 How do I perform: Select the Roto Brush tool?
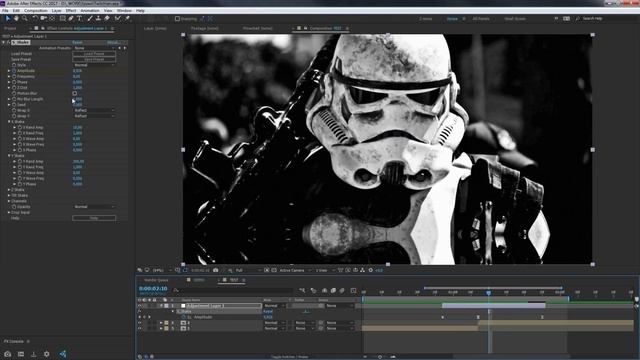[x=118, y=18]
